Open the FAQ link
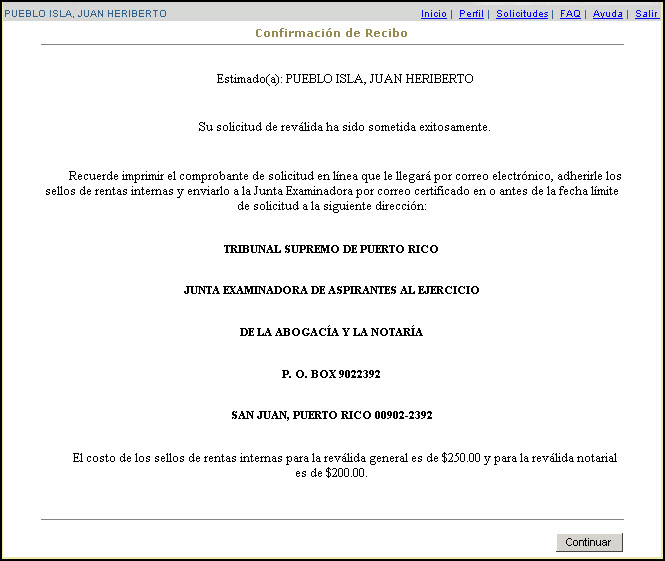The image size is (665, 561). [x=570, y=14]
